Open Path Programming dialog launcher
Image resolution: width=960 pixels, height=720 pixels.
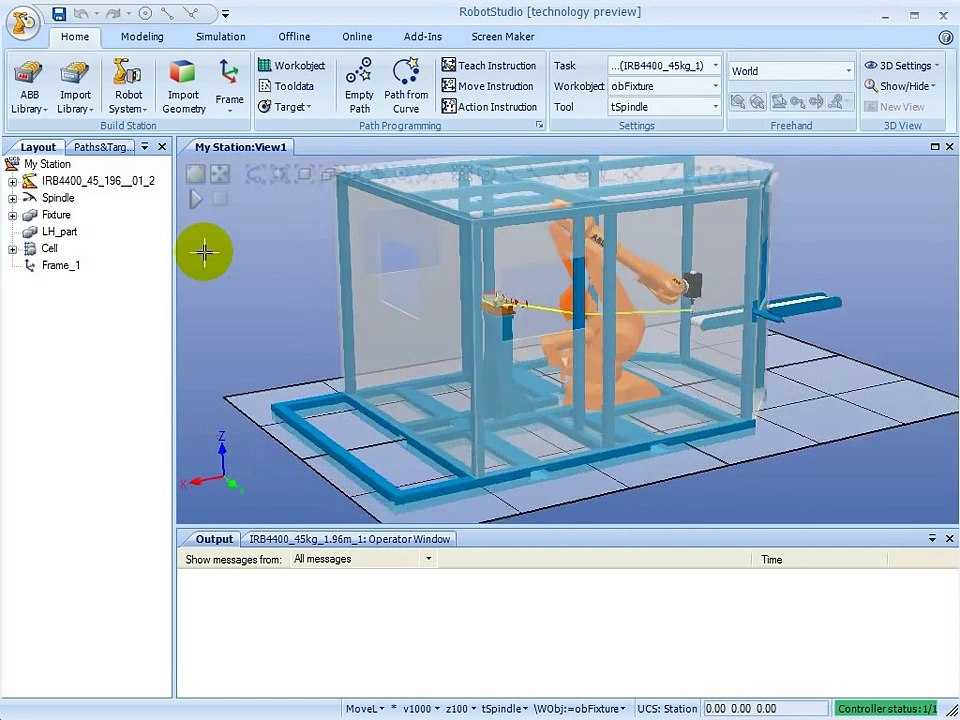[539, 125]
